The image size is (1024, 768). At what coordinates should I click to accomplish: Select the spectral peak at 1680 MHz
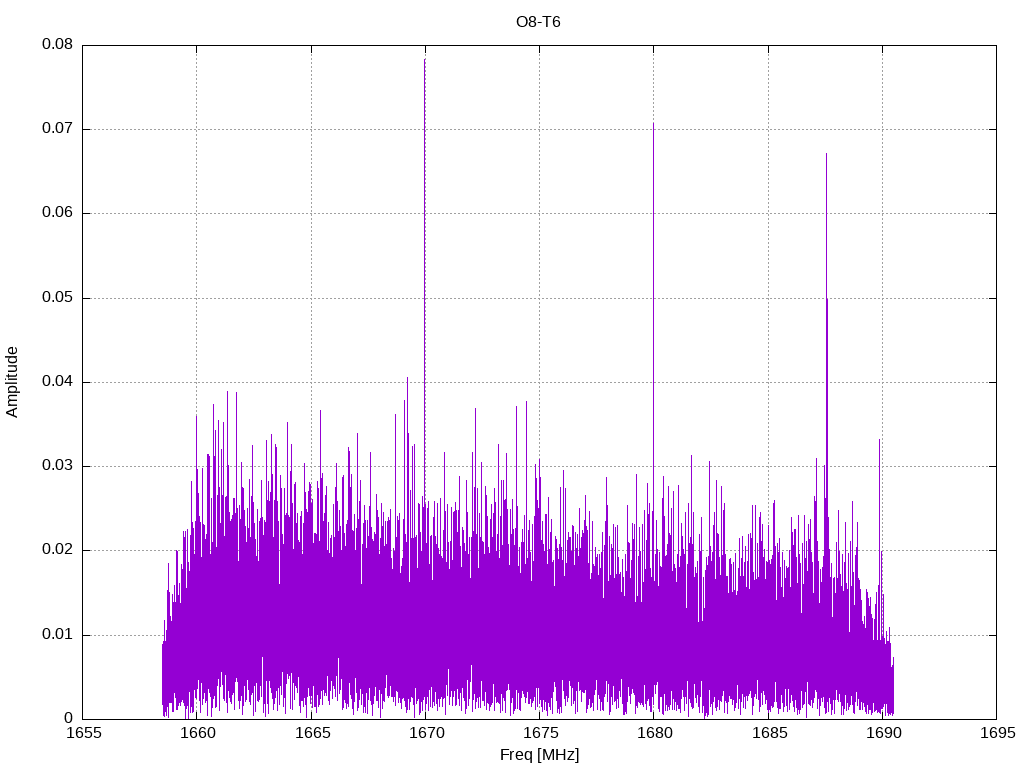pos(653,124)
